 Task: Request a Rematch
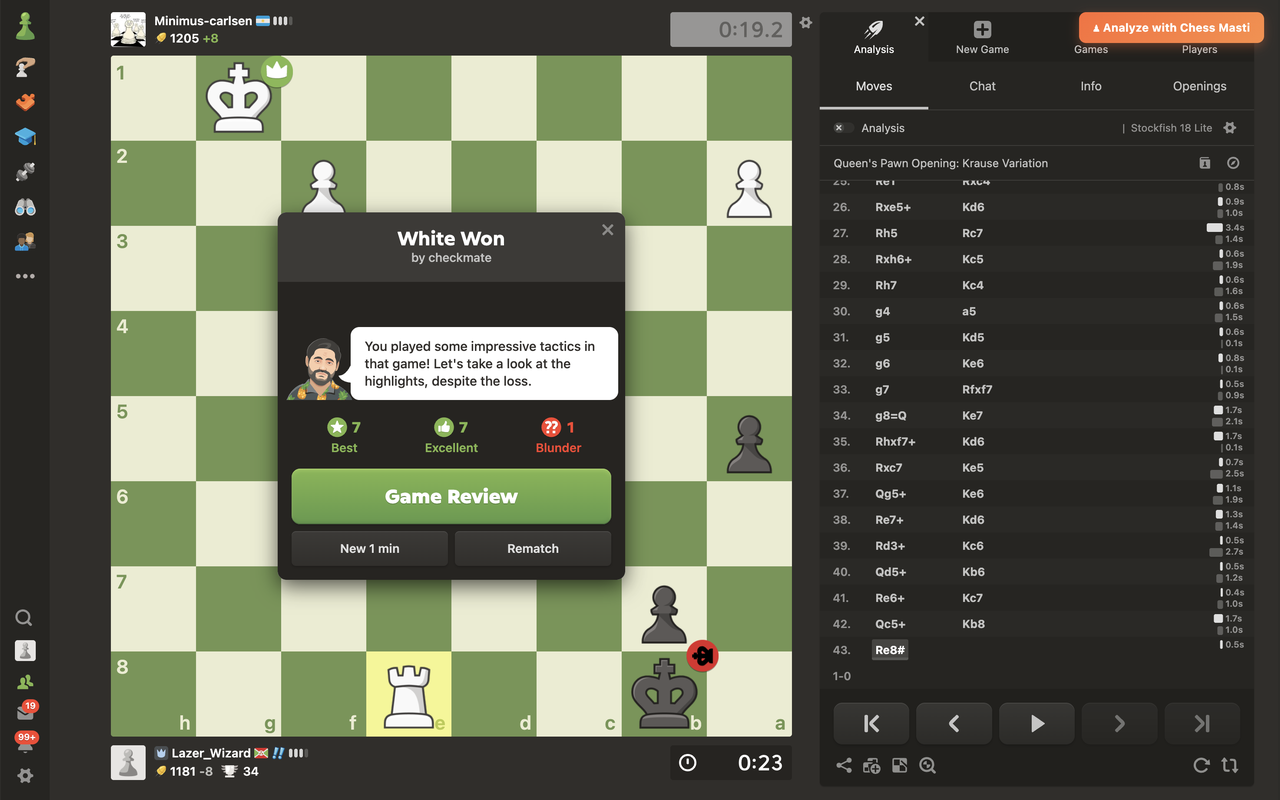click(533, 548)
